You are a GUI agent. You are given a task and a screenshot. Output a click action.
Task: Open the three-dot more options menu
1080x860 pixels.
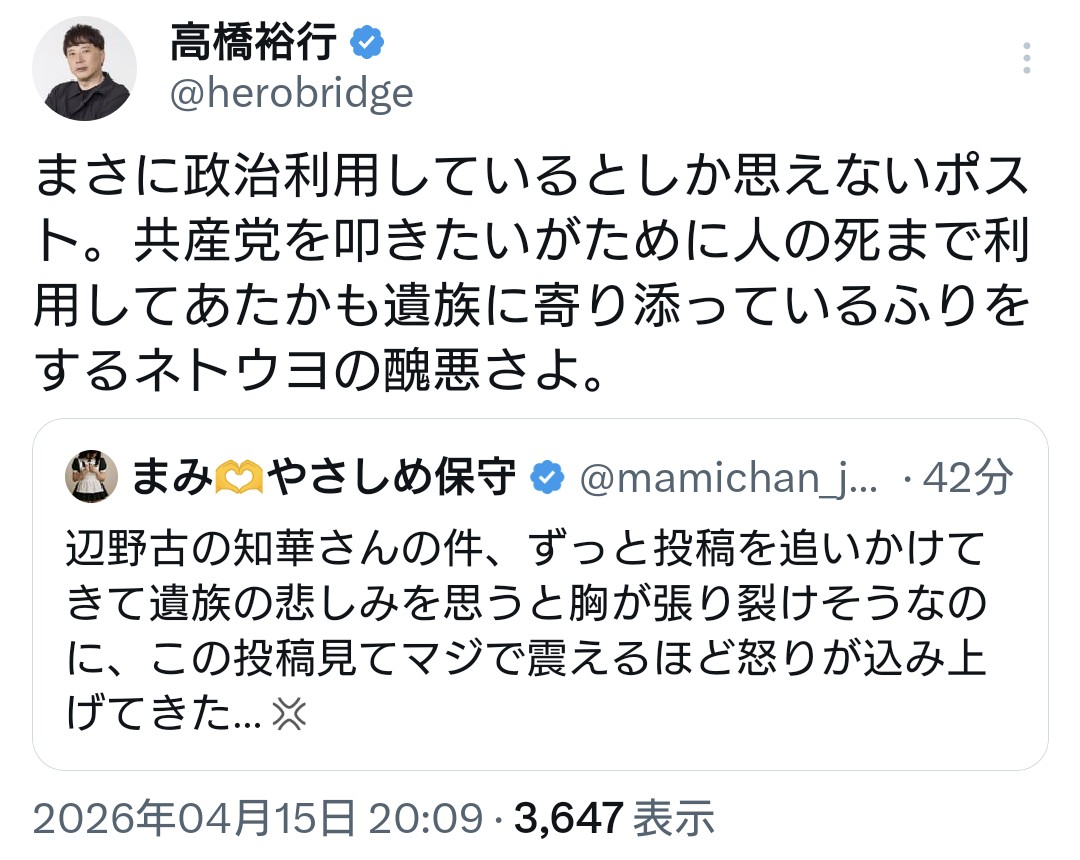click(1026, 58)
